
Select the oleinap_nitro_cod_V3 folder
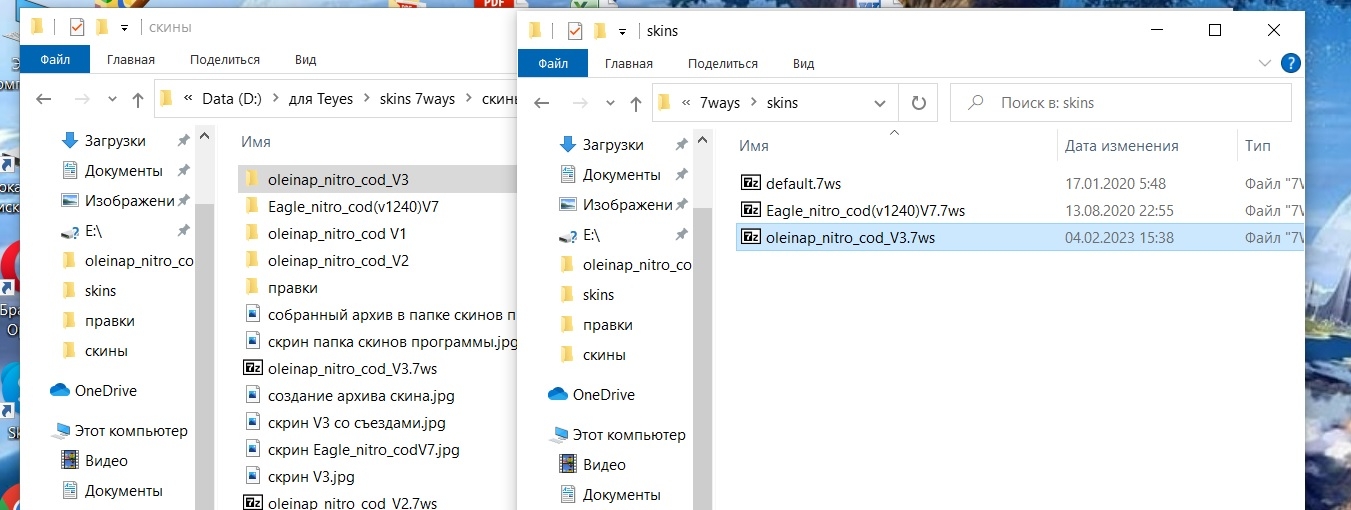[x=338, y=180]
